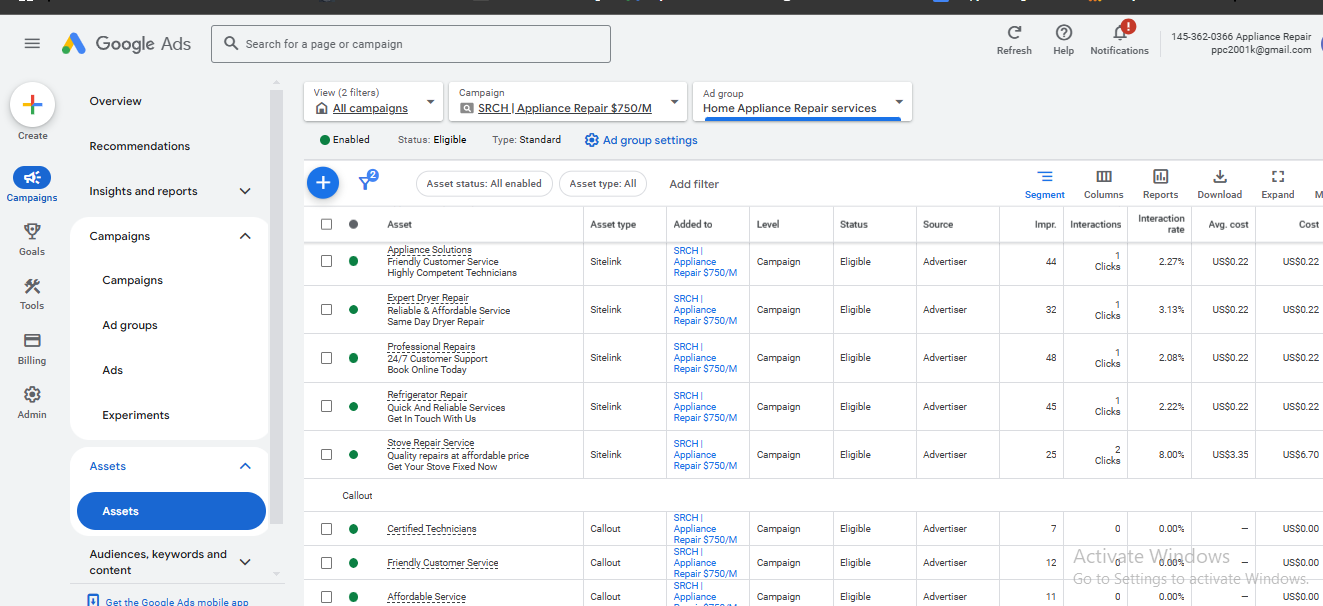Open Recommendations in the sidebar
Screen dimensions: 1323x606
click(x=139, y=146)
